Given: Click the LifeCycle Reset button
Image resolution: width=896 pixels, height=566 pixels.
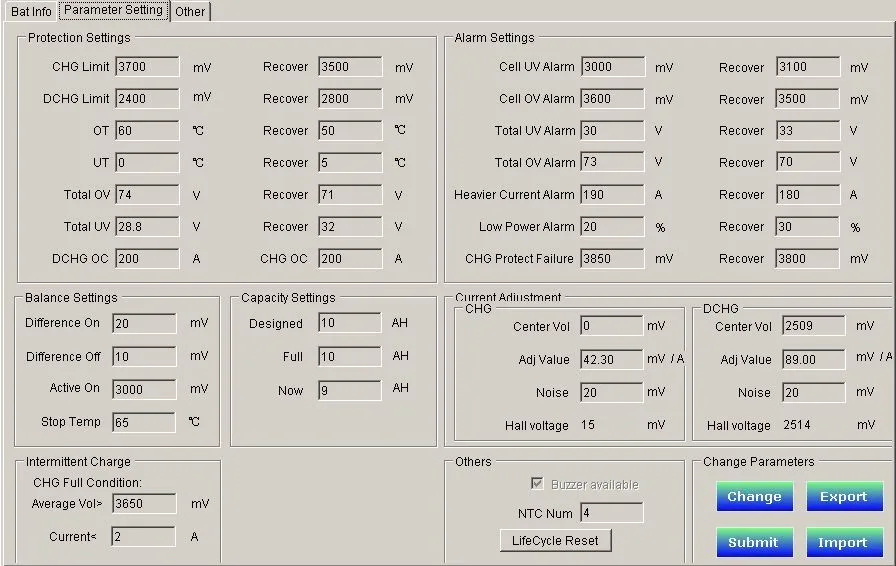Looking at the screenshot, I should [x=555, y=540].
